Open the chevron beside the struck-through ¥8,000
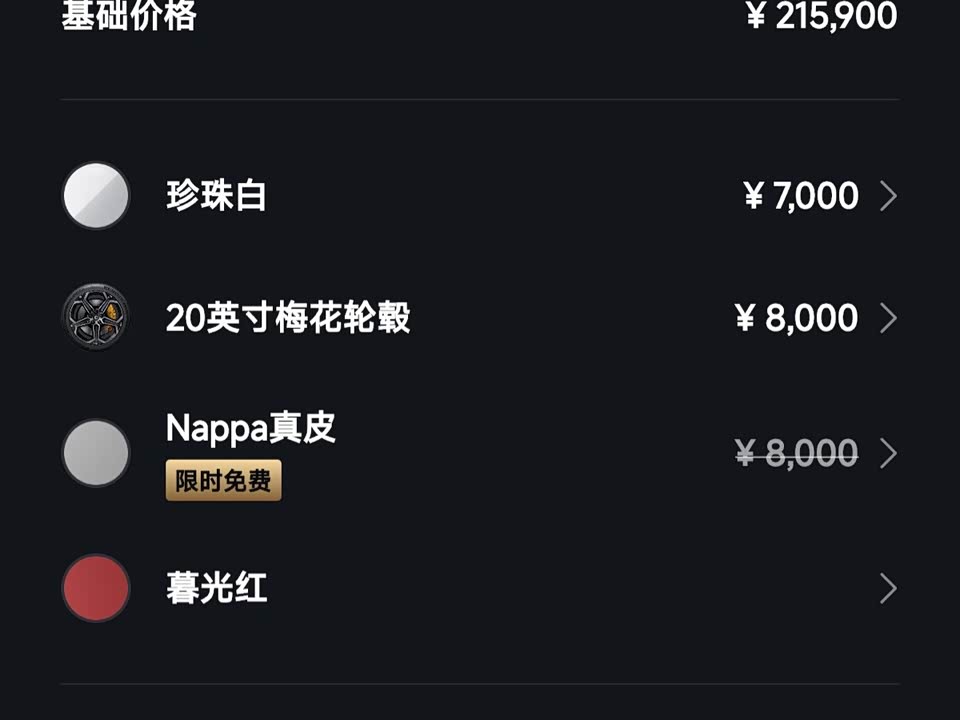Image resolution: width=960 pixels, height=720 pixels. 888,453
